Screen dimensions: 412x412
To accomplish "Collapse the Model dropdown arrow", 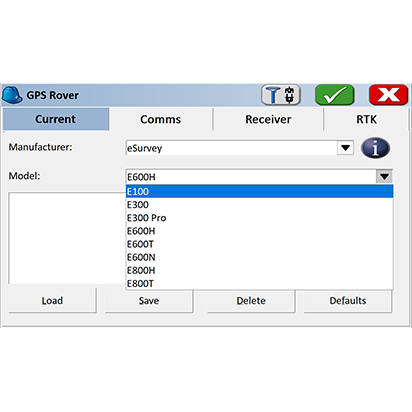I will click(384, 176).
